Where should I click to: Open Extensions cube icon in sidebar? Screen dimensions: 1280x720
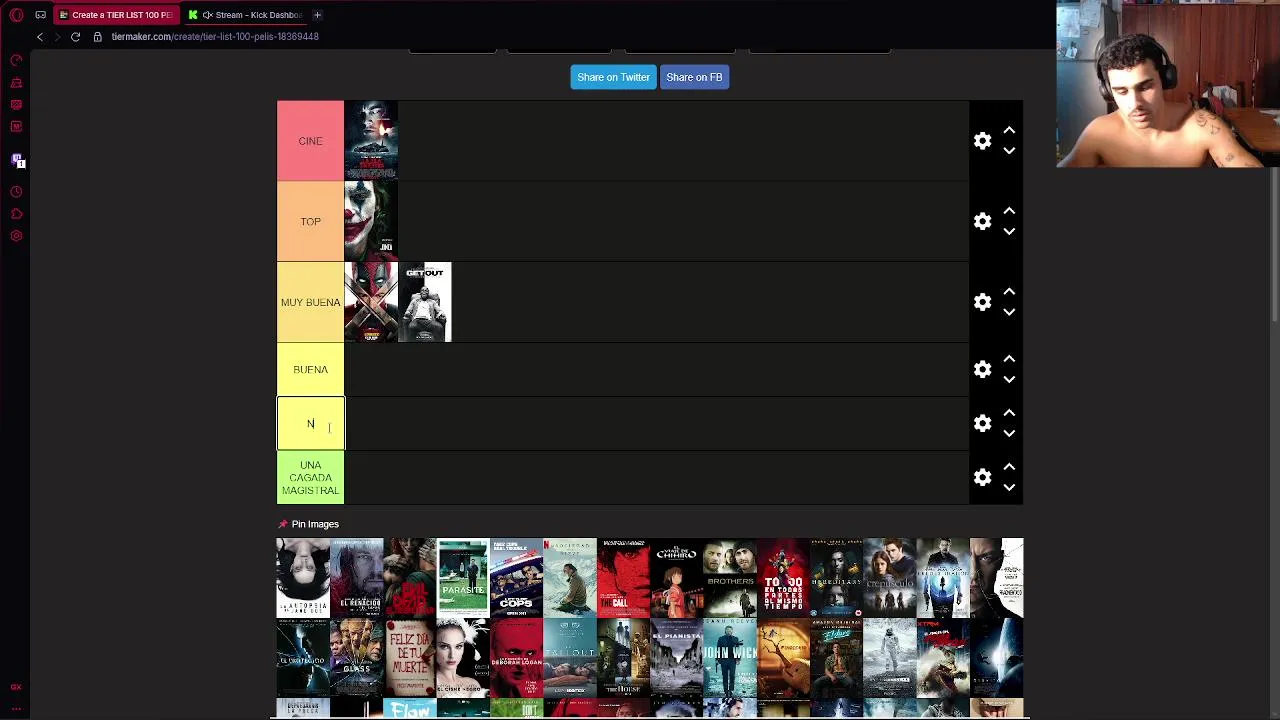tap(16, 214)
